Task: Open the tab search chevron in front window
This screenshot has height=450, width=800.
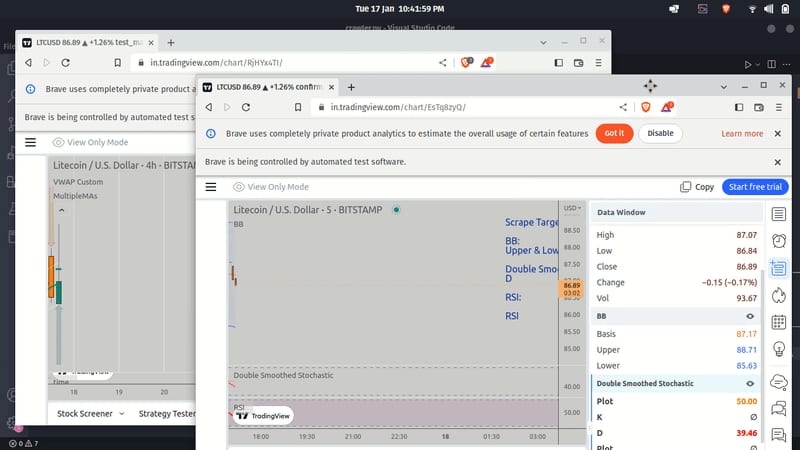Action: [x=723, y=87]
